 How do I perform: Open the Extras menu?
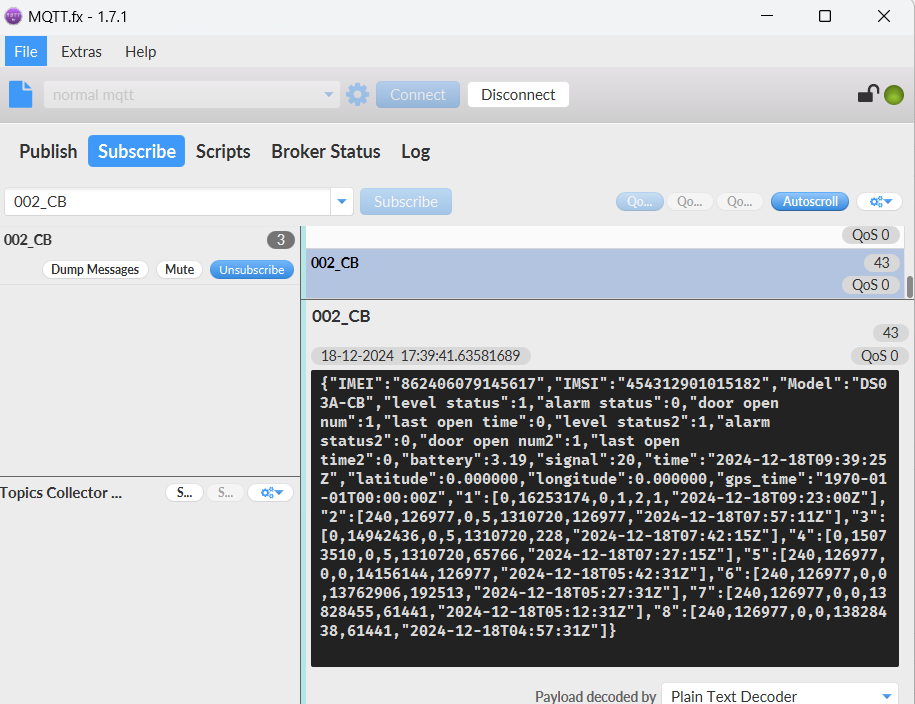(81, 51)
